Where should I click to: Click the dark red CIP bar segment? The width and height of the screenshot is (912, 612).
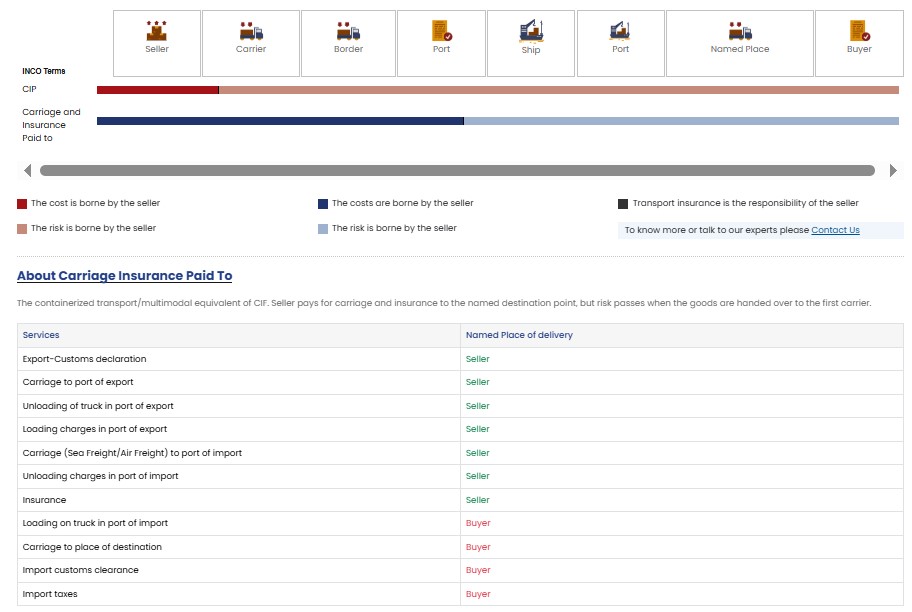click(157, 90)
